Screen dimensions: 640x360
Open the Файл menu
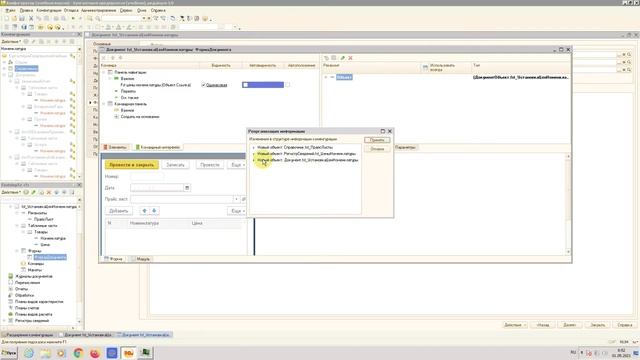click(x=10, y=10)
